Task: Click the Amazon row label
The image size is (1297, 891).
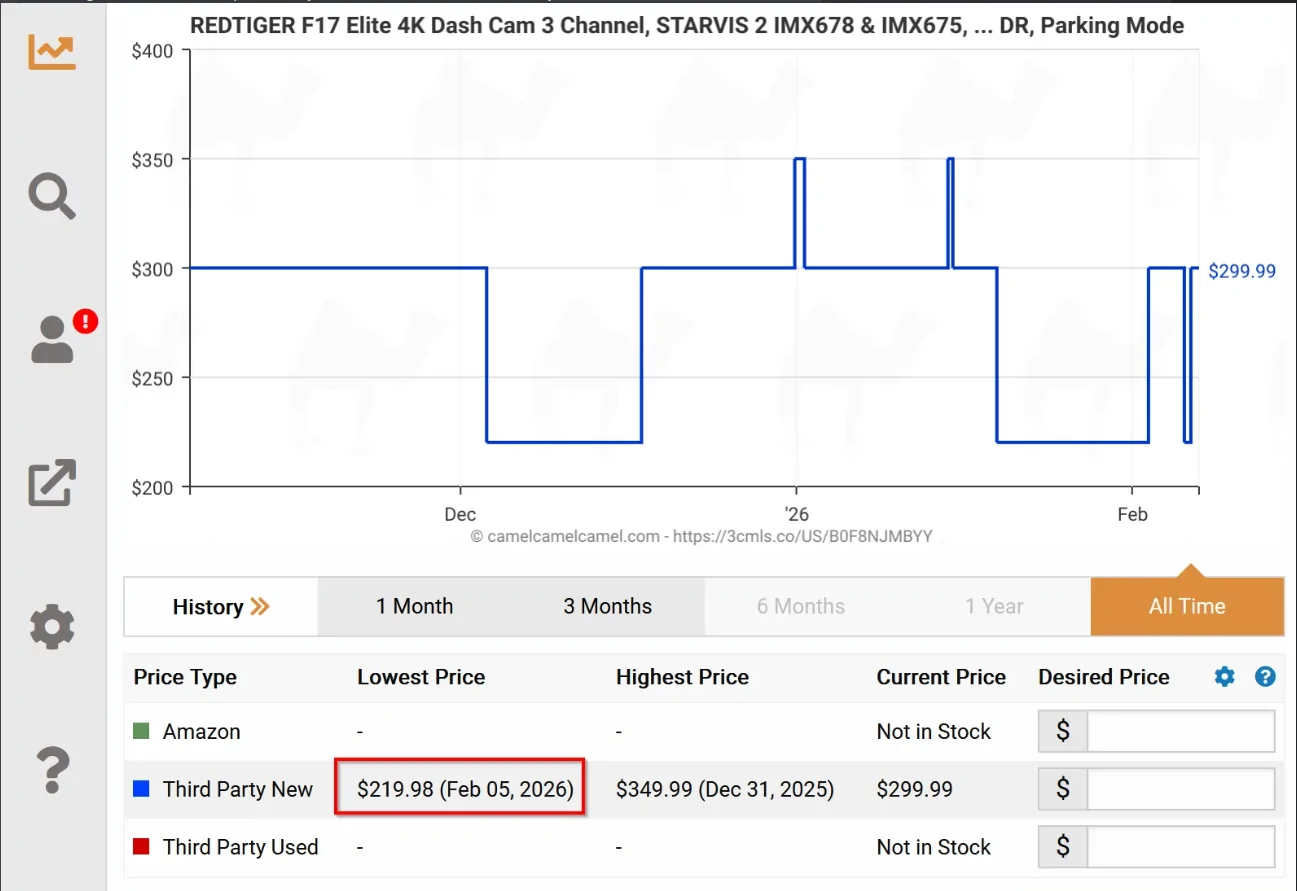Action: coord(202,731)
